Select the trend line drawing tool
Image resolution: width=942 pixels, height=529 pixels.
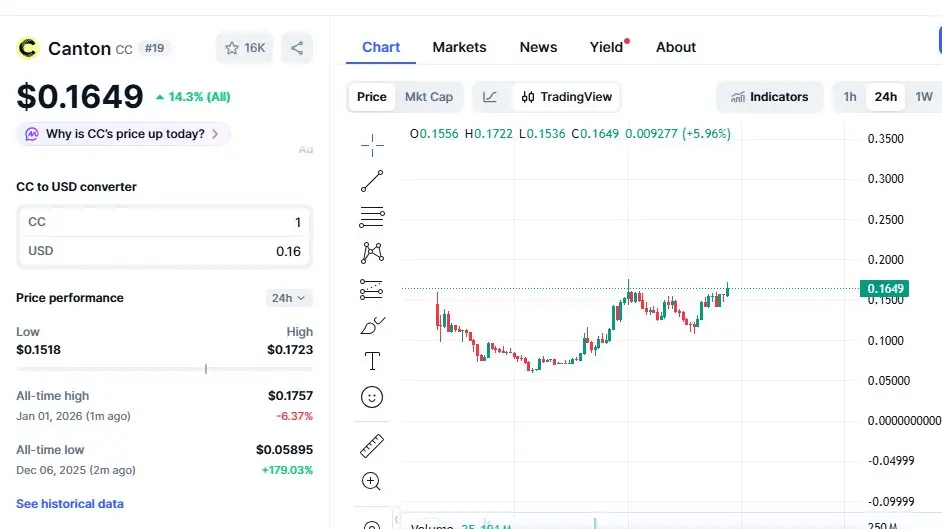click(372, 181)
